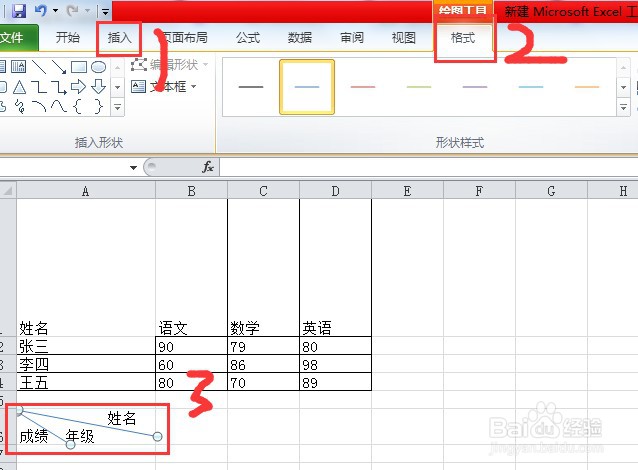Click cell containing 数学
Viewport: 638px width, 470px height.
[x=263, y=267]
